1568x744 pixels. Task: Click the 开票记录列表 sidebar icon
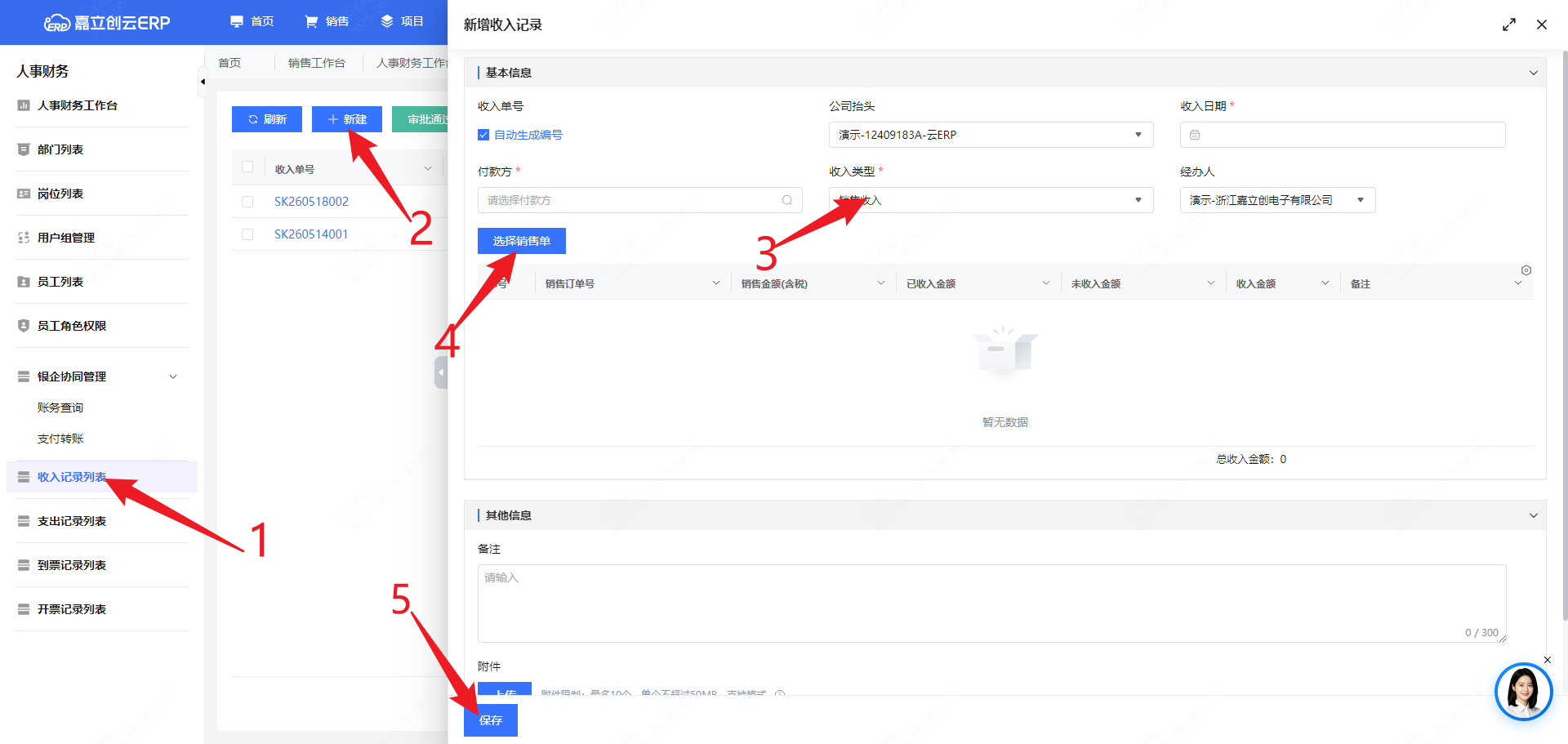click(24, 609)
